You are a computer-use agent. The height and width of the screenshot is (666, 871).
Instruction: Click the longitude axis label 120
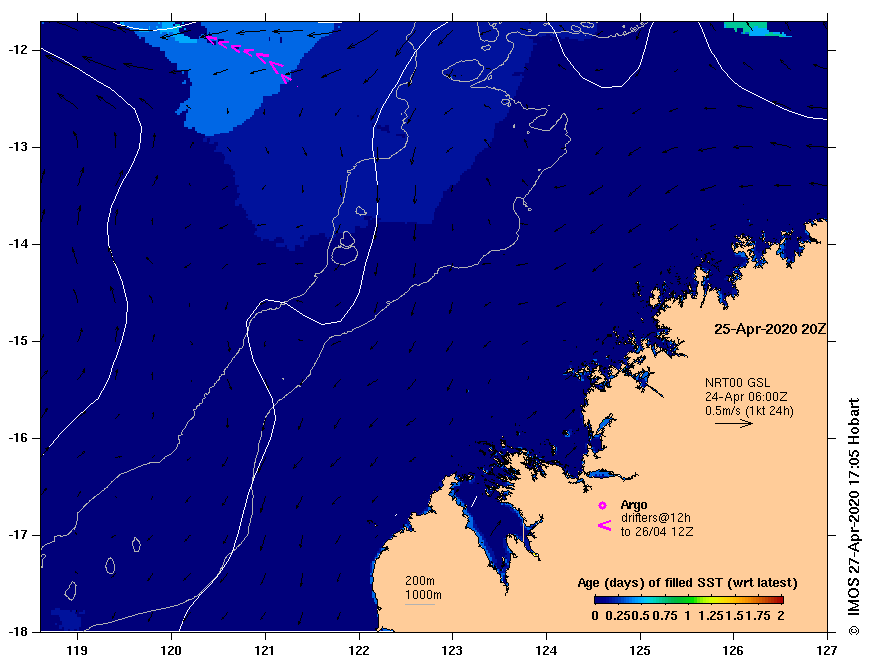pos(171,650)
